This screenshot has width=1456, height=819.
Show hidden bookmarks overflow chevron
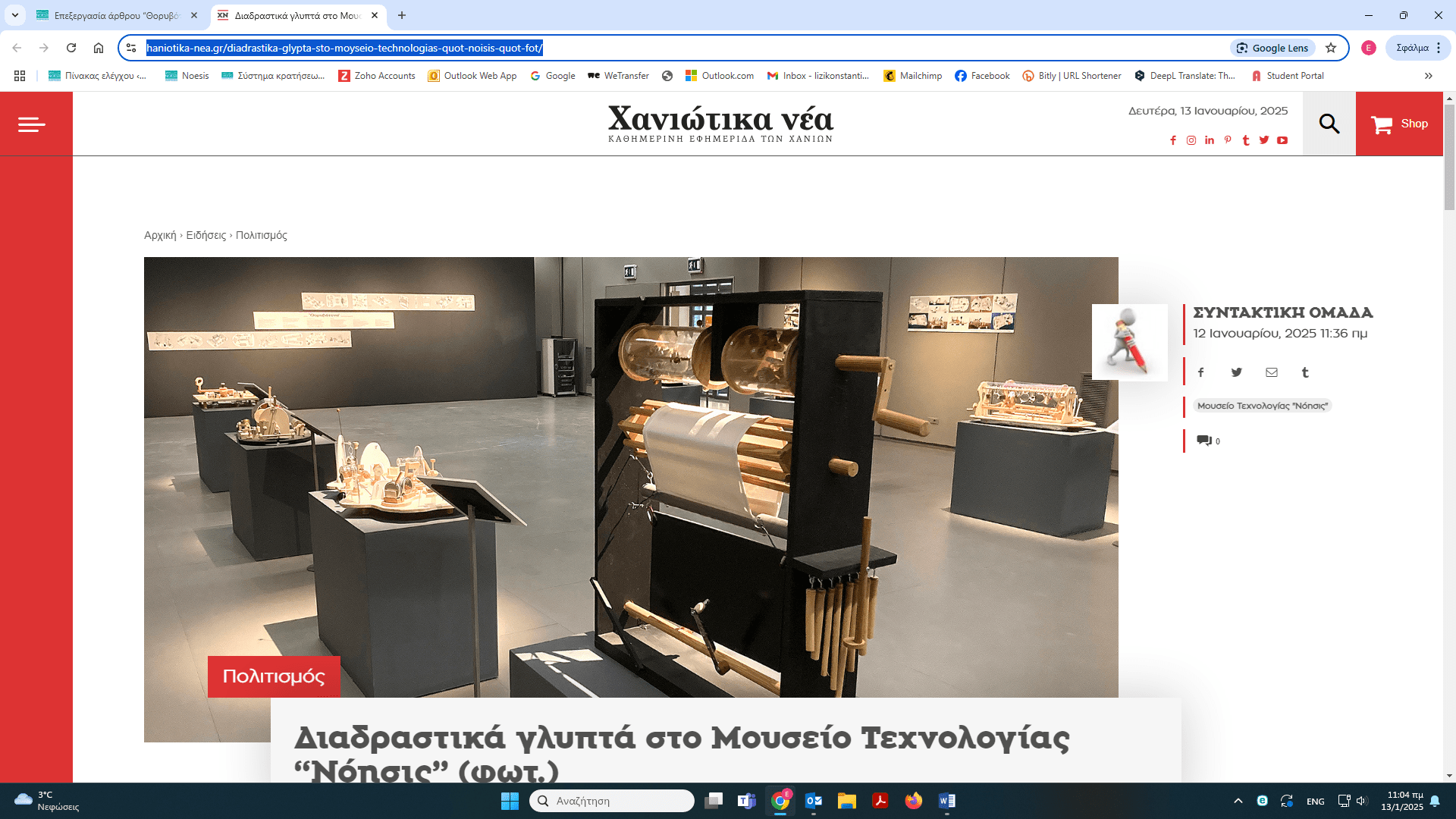pyautogui.click(x=1428, y=76)
